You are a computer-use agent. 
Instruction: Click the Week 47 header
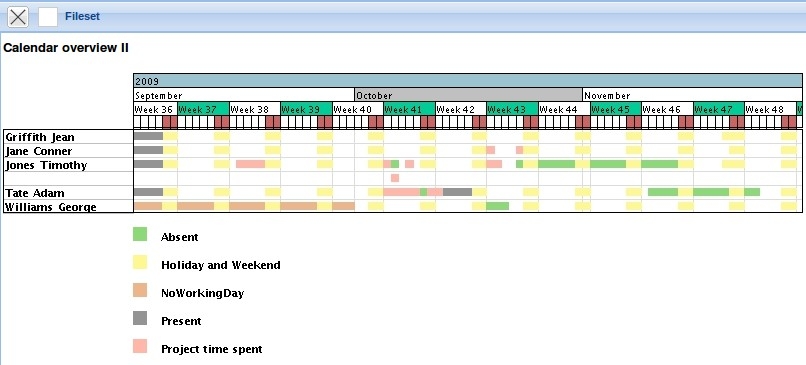[x=719, y=109]
